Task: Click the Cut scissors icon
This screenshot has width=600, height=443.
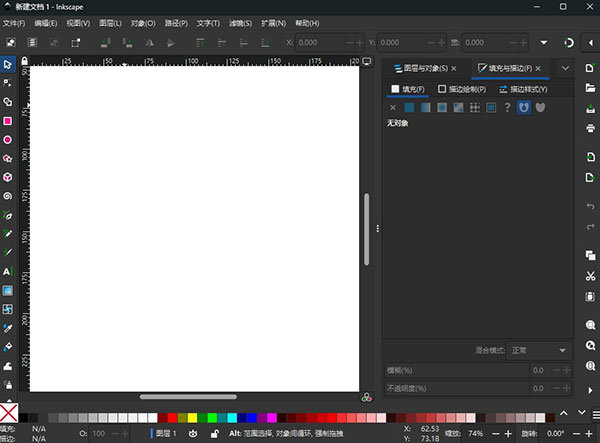Action: 591,276
